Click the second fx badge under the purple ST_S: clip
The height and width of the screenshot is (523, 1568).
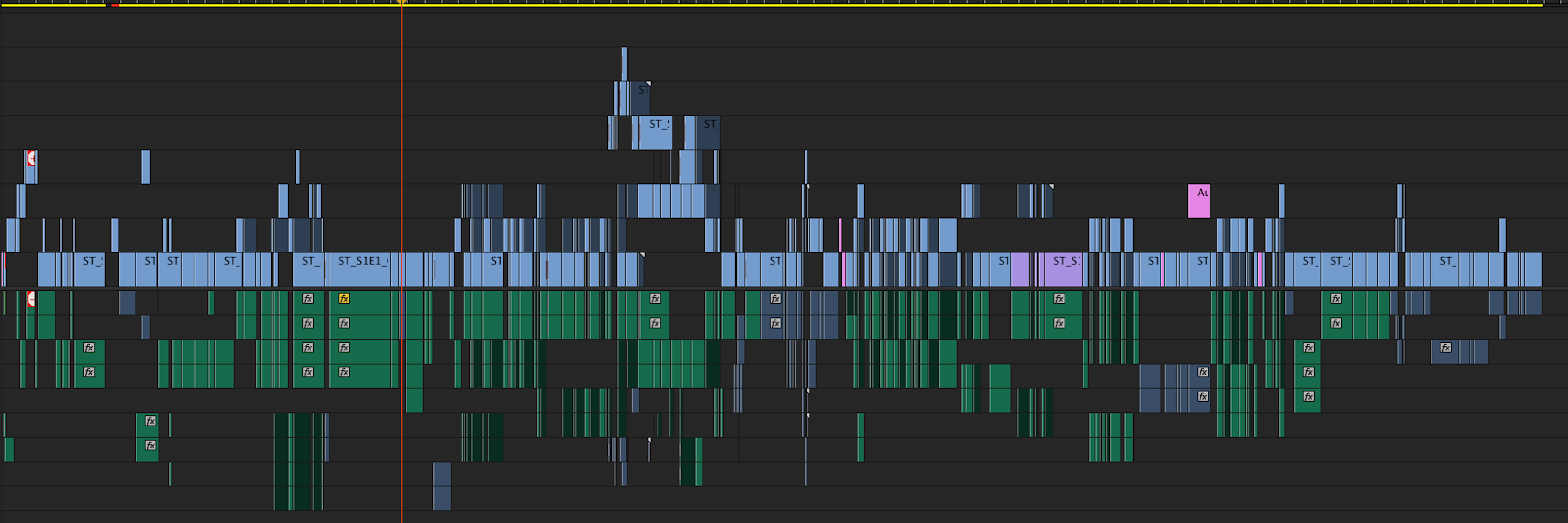coord(1059,323)
